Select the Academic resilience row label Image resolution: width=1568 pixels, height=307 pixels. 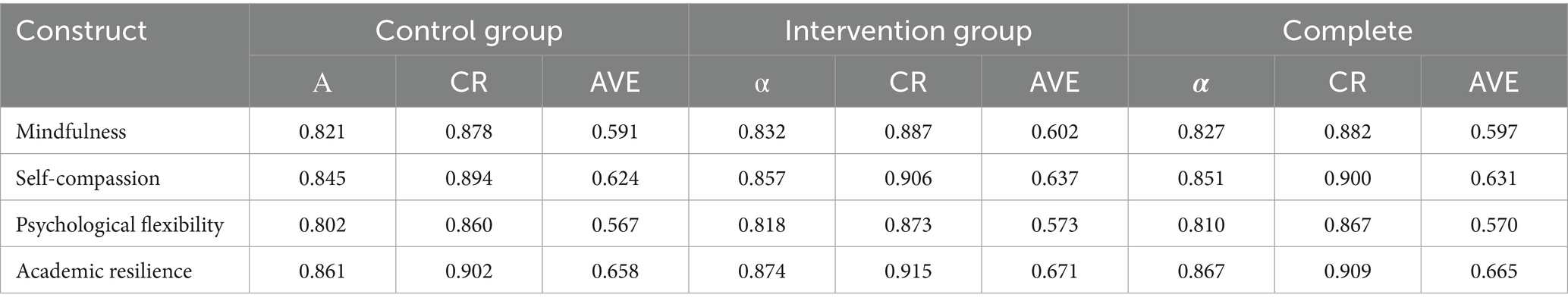point(104,271)
